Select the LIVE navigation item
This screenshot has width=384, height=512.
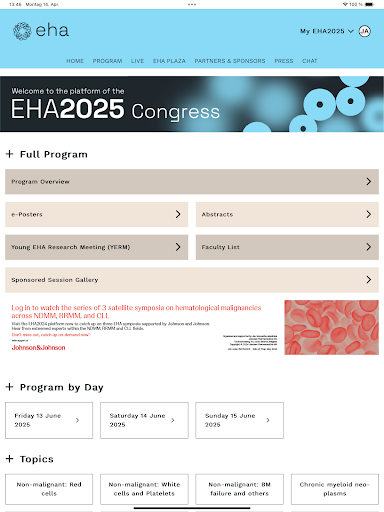137,61
